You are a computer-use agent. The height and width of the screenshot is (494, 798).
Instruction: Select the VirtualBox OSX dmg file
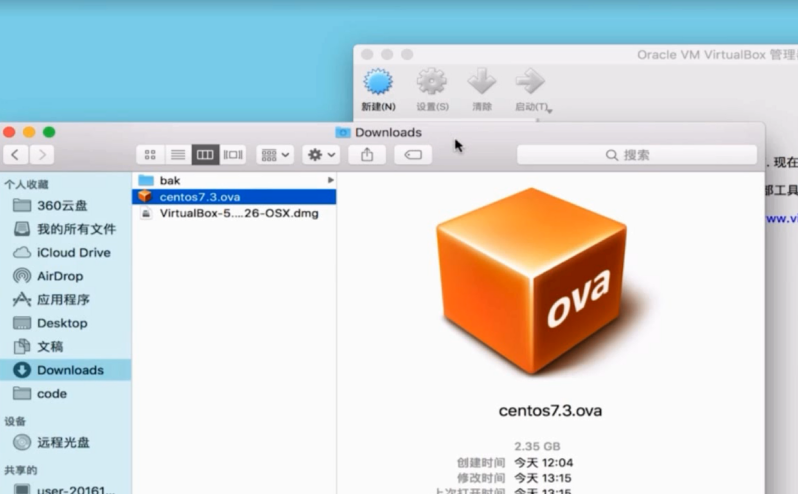[x=234, y=213]
